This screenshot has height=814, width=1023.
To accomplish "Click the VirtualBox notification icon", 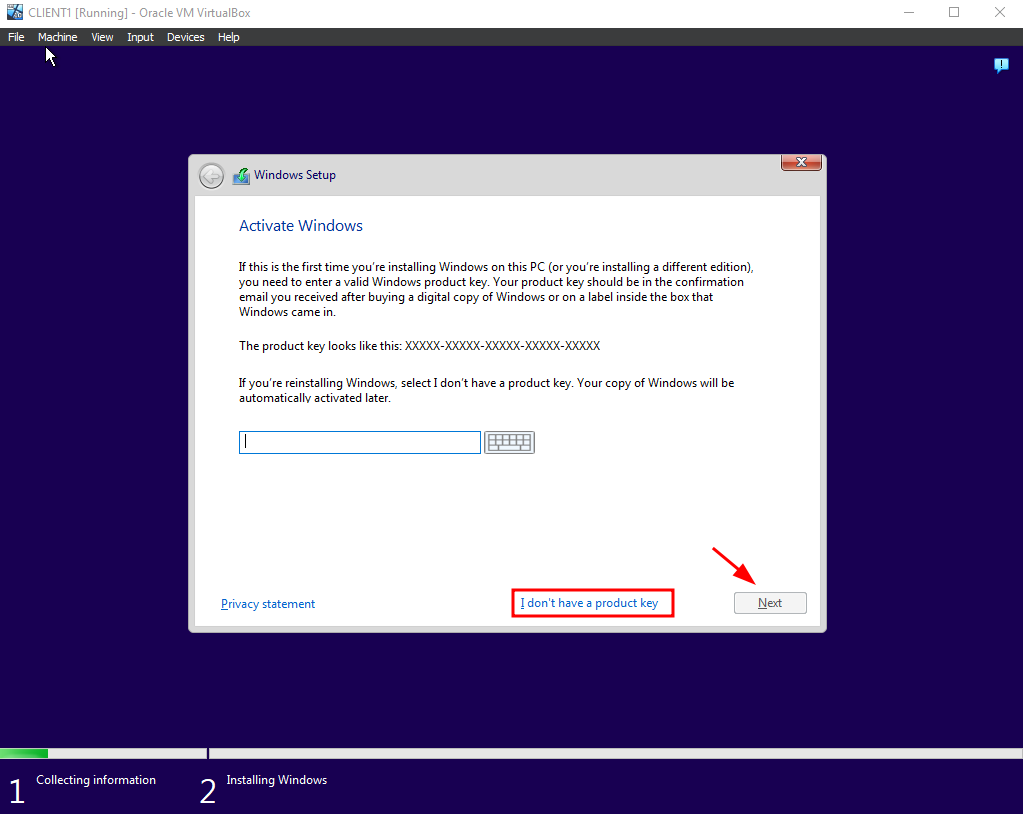I will click(1001, 65).
